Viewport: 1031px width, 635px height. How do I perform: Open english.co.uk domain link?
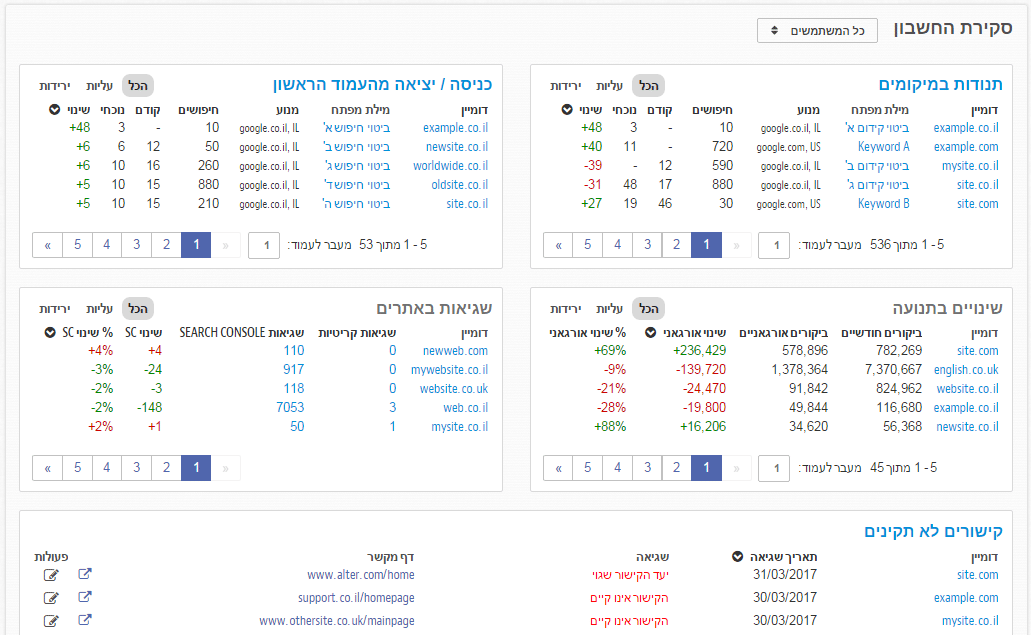[966, 370]
